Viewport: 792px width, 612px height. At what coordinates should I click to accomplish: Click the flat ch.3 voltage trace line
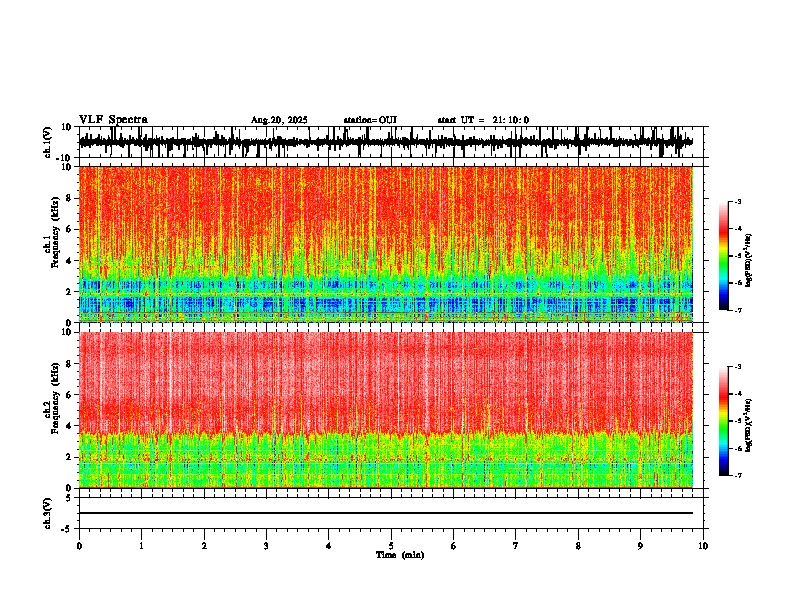[386, 513]
